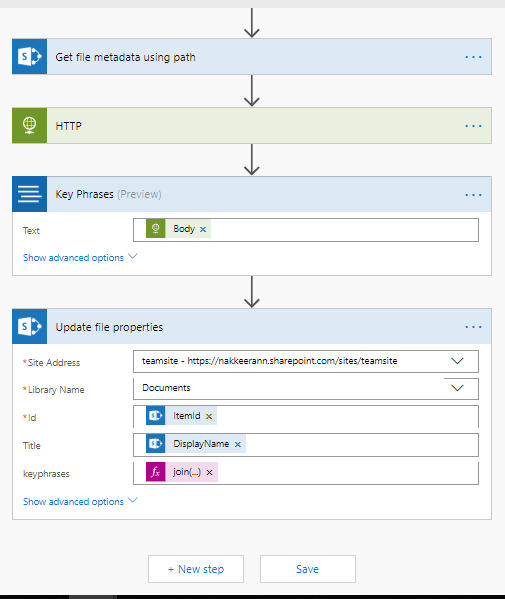Click the 'Documents' library name value

pyautogui.click(x=166, y=388)
